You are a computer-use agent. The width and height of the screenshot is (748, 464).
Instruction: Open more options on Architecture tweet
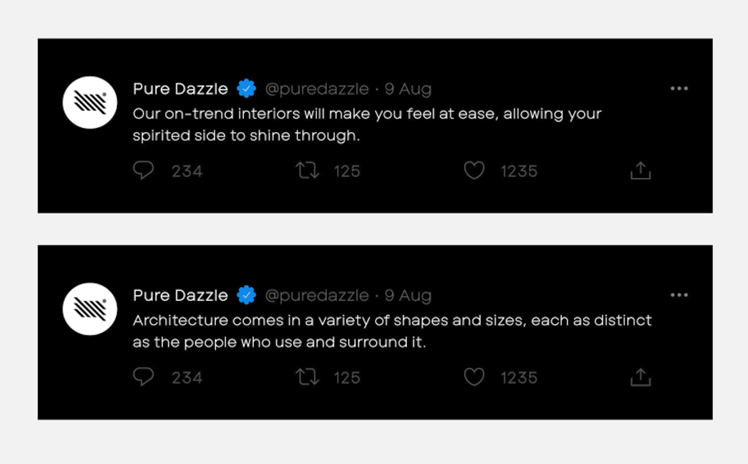[679, 295]
